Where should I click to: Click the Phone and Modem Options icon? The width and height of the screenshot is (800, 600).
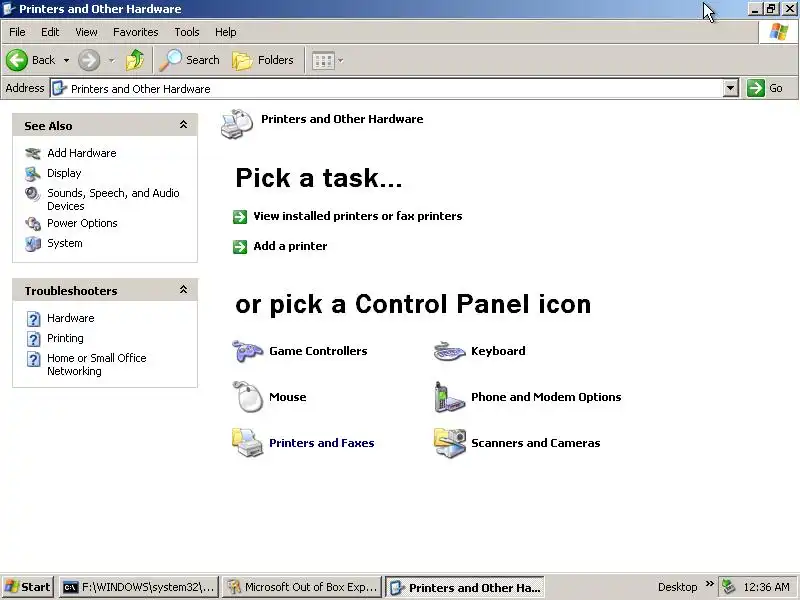coord(449,396)
